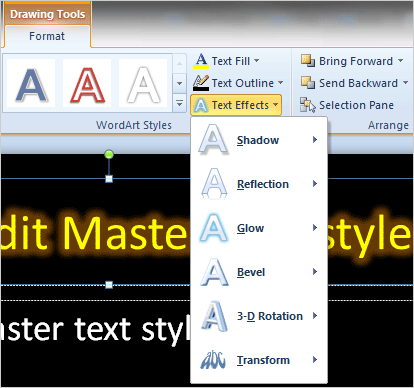
Task: Click the Text Fill label
Action: pos(231,61)
